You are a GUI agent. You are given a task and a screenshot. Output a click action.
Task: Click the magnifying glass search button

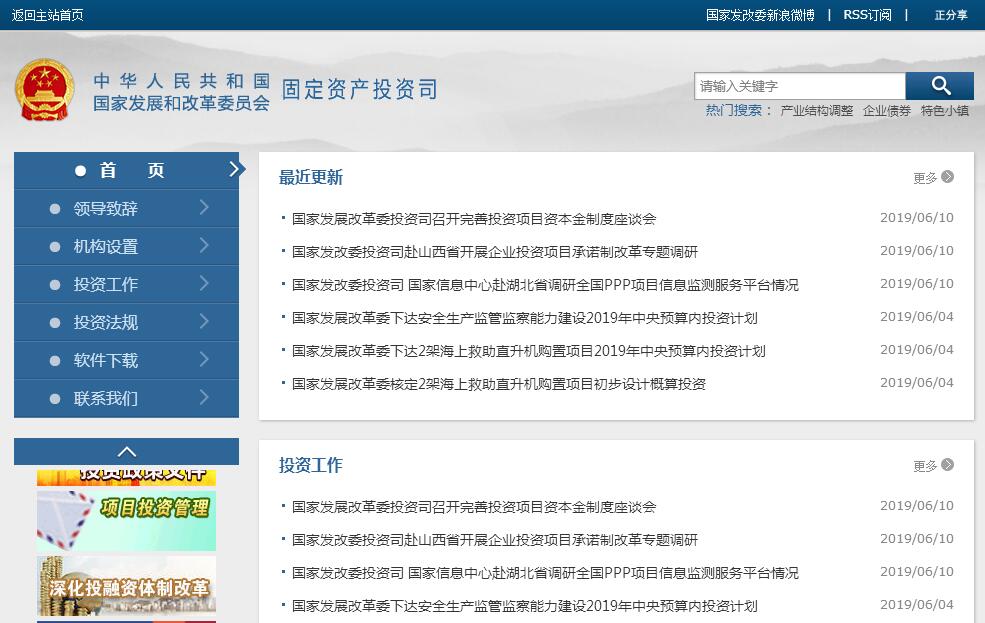click(939, 86)
